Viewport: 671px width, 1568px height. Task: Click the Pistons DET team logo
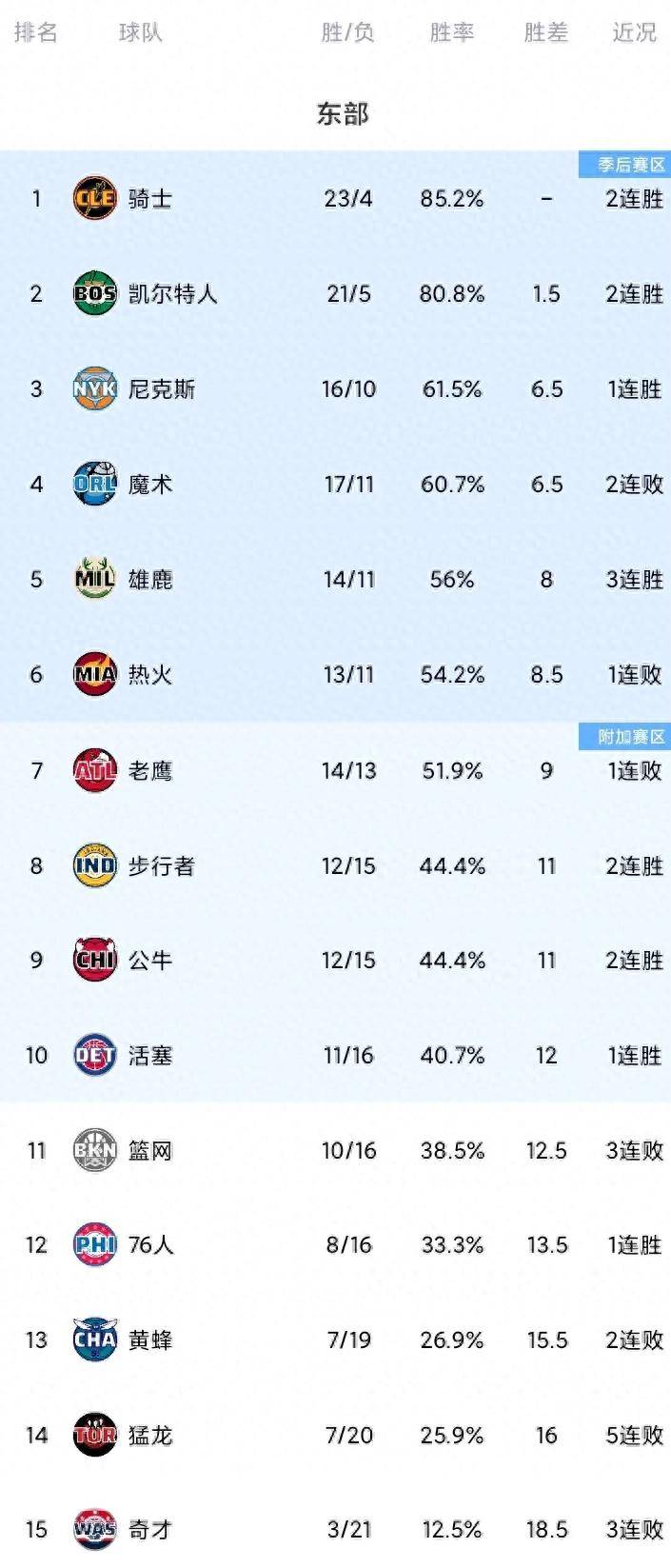[95, 1055]
